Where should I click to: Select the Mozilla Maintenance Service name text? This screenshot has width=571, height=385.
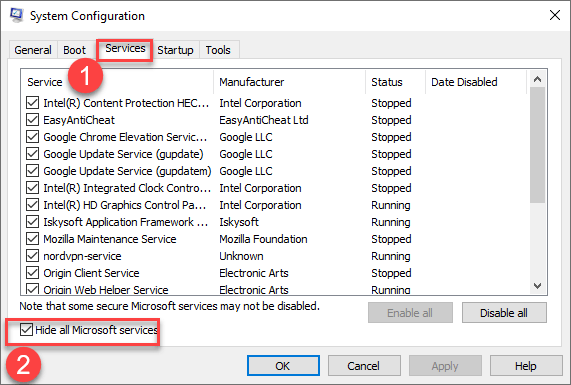[x=110, y=239]
